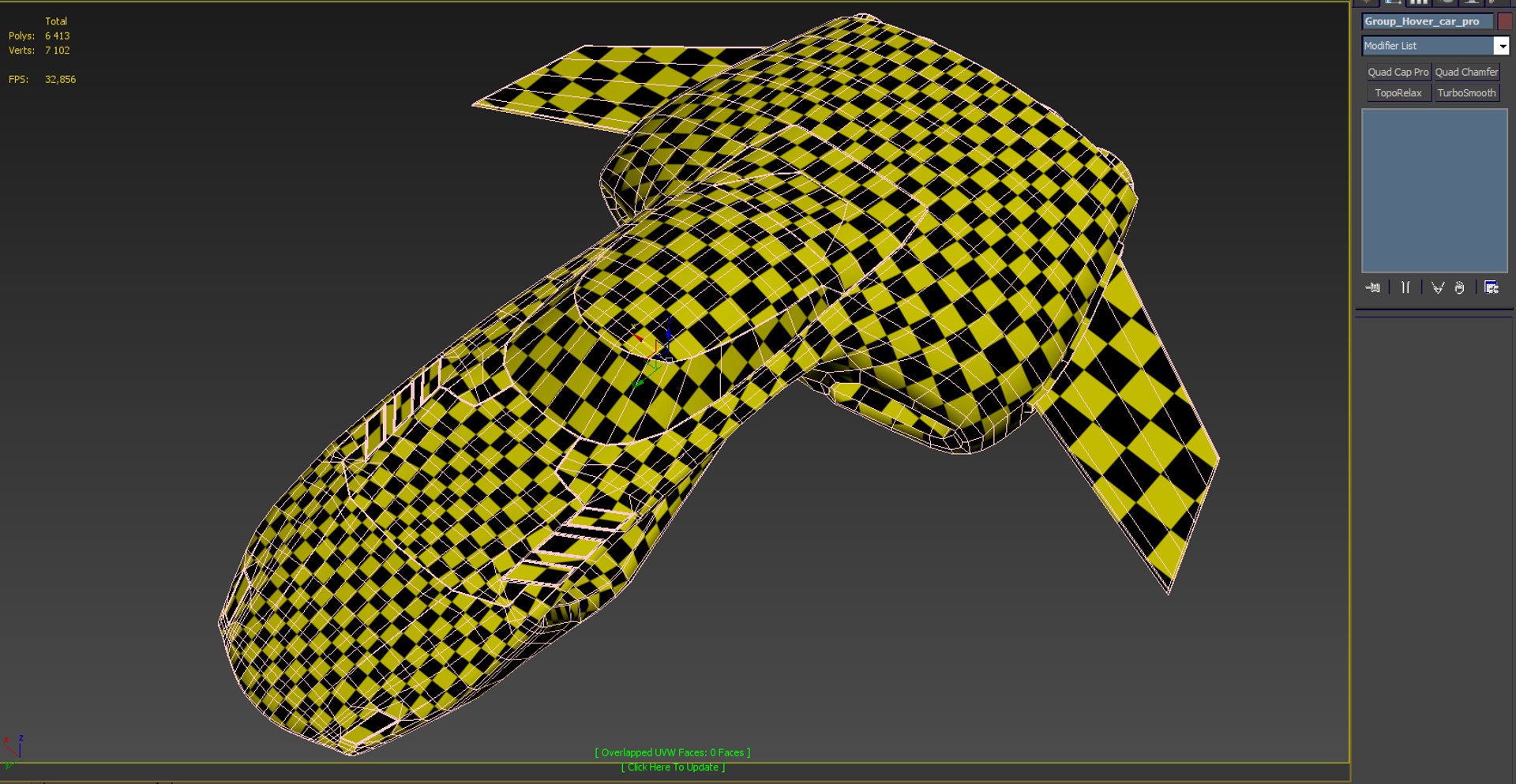Click the 'FPS: 32,856' readout

(43, 79)
